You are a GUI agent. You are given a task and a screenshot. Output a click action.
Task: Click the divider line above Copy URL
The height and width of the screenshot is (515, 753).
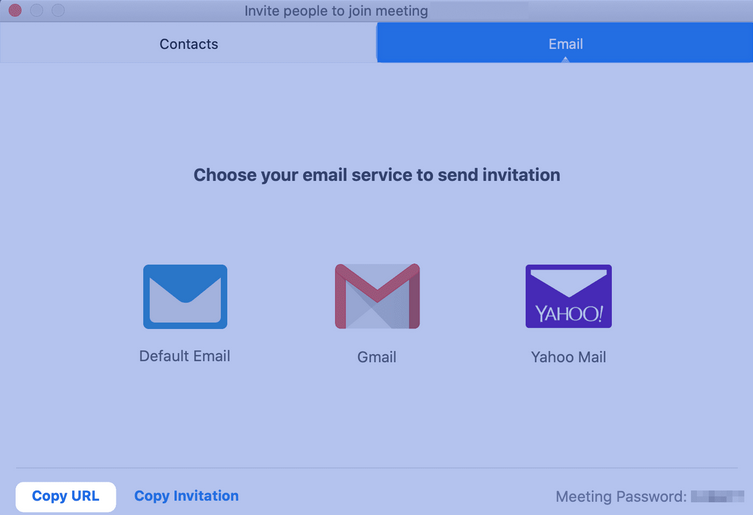377,467
